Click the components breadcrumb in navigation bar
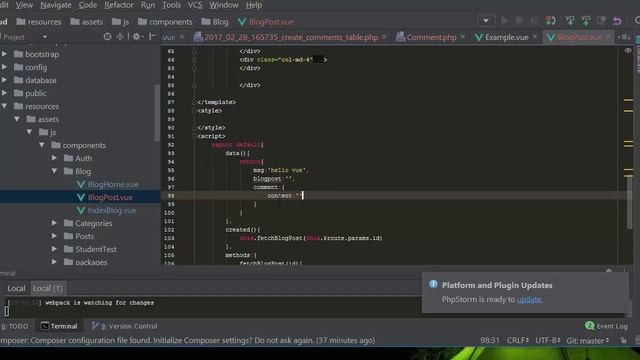The height and width of the screenshot is (360, 640). coord(165,22)
